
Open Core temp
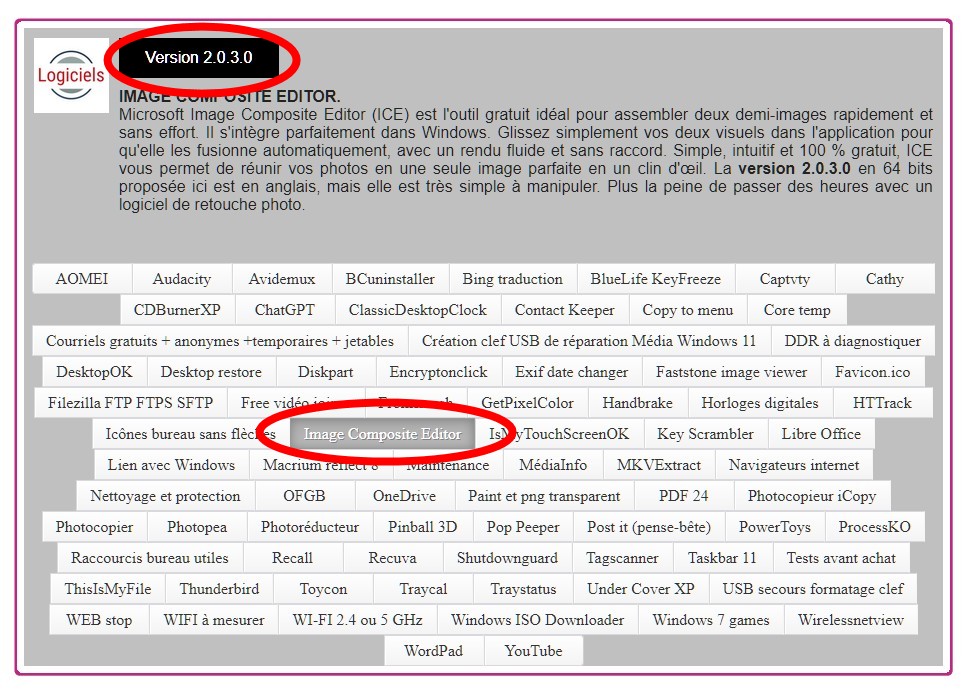point(797,310)
